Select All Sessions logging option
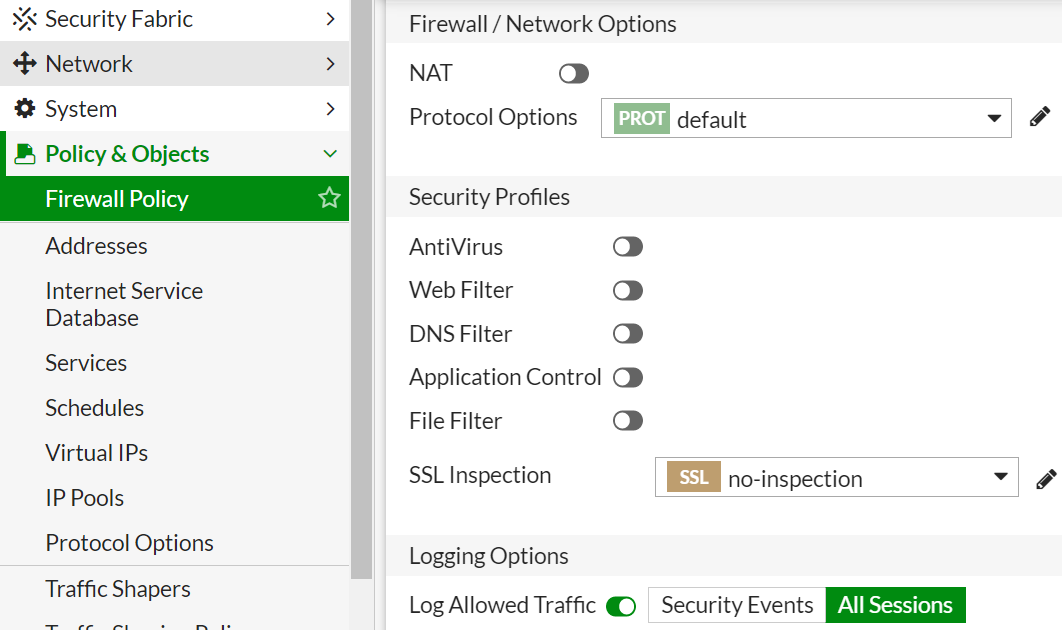 pyautogui.click(x=895, y=605)
